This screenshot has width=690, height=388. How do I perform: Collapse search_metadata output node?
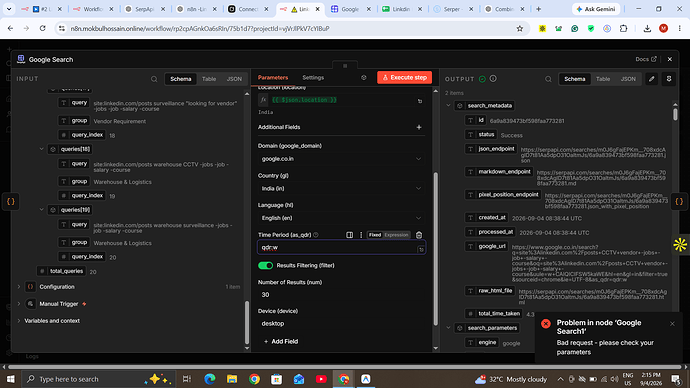(x=448, y=106)
